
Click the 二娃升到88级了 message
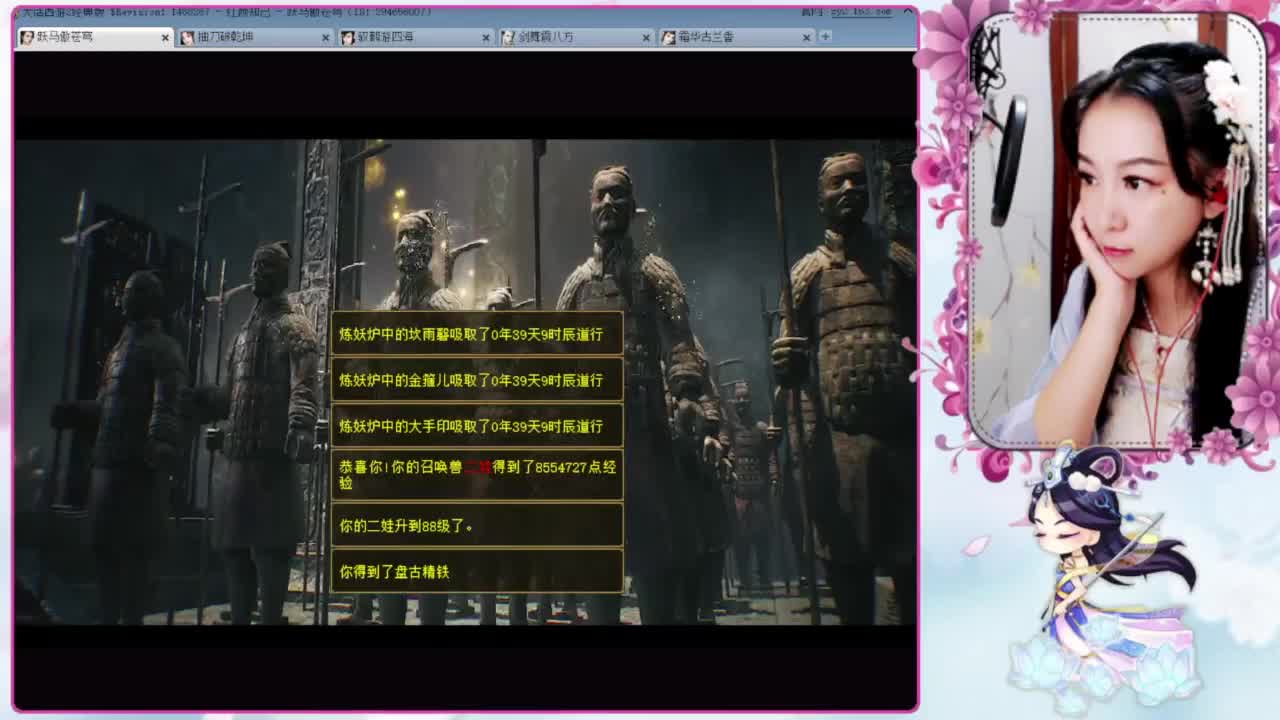pos(477,525)
